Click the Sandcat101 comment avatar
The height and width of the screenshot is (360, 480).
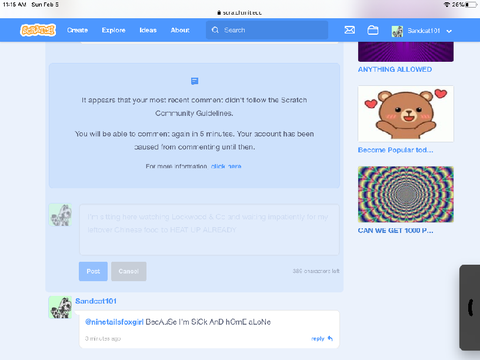tap(60, 307)
